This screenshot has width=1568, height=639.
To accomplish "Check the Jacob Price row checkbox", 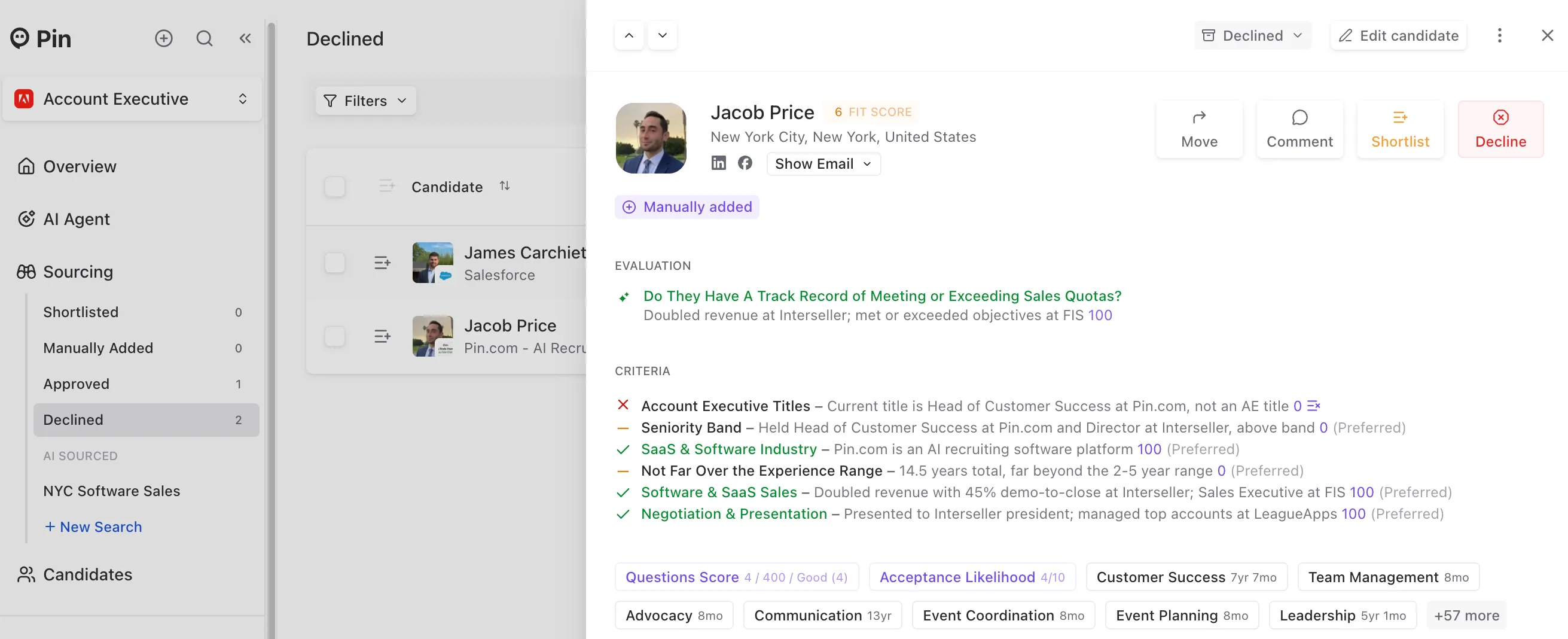I will point(335,336).
